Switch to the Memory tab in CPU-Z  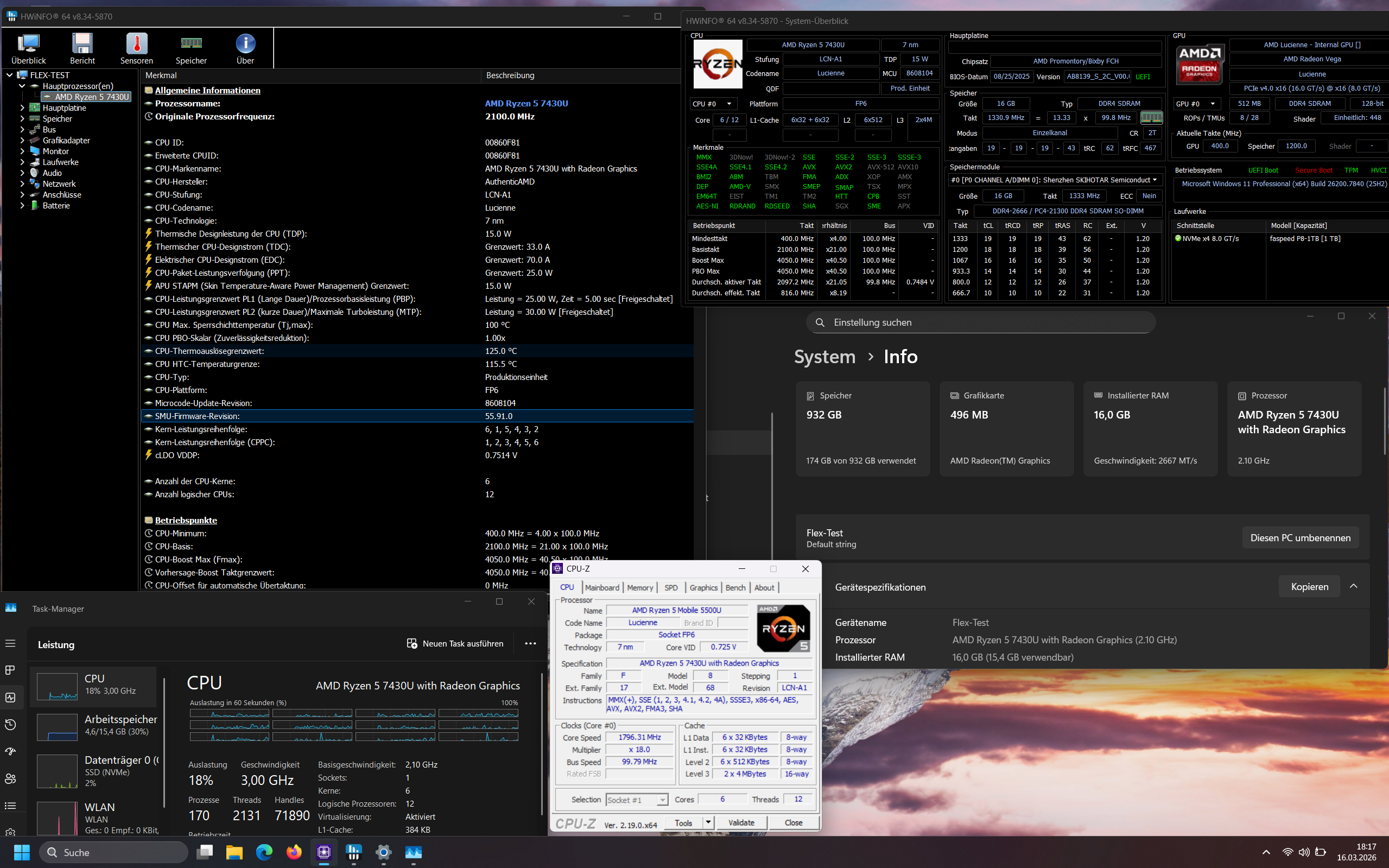[x=639, y=587]
